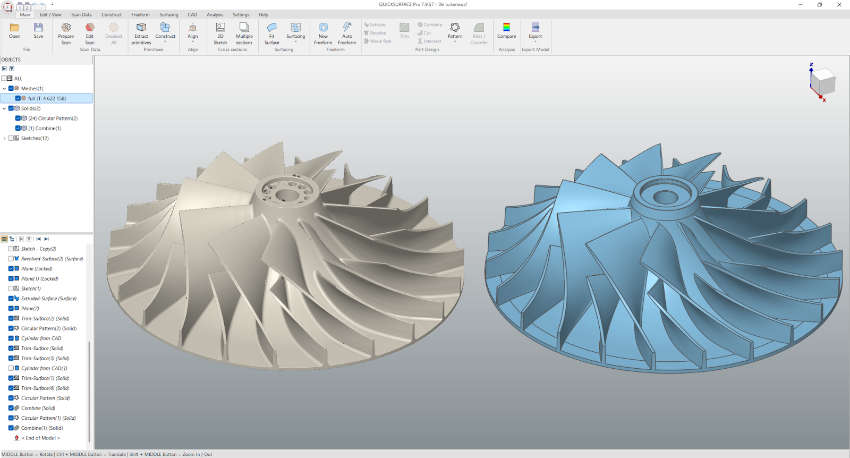The image size is (850, 458).
Task: Switch to the Edit / View ribbon tab
Action: tap(50, 15)
